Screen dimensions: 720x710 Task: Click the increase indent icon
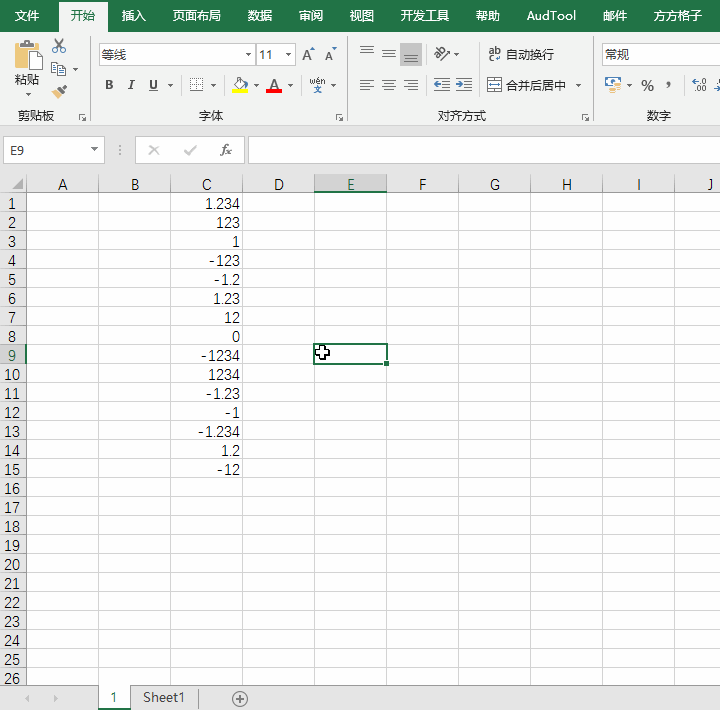tap(464, 85)
